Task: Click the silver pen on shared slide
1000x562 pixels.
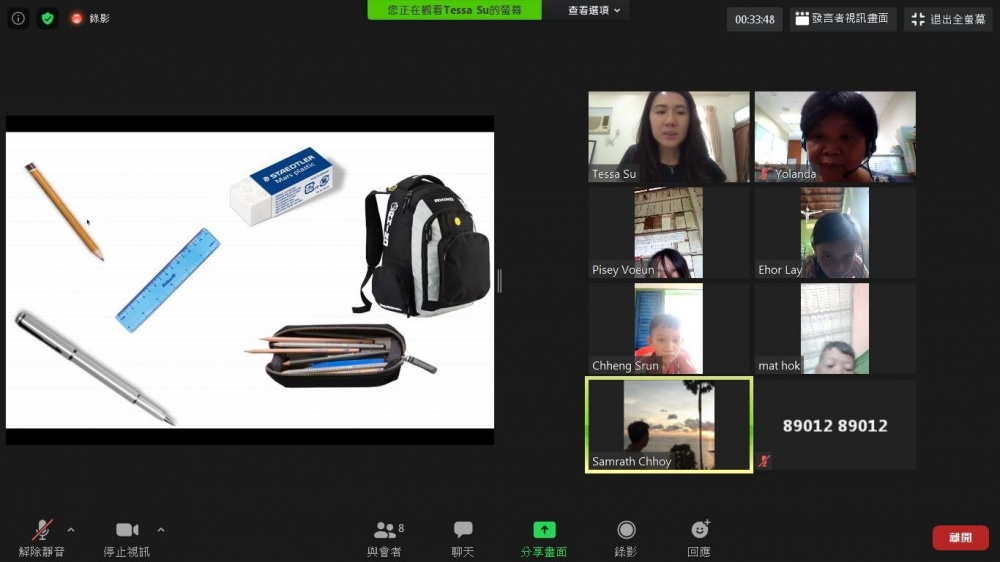Action: pyautogui.click(x=94, y=368)
